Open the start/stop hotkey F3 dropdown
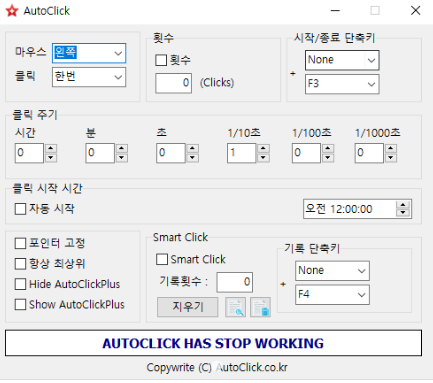Viewport: 433px width, 383px height. (x=342, y=84)
